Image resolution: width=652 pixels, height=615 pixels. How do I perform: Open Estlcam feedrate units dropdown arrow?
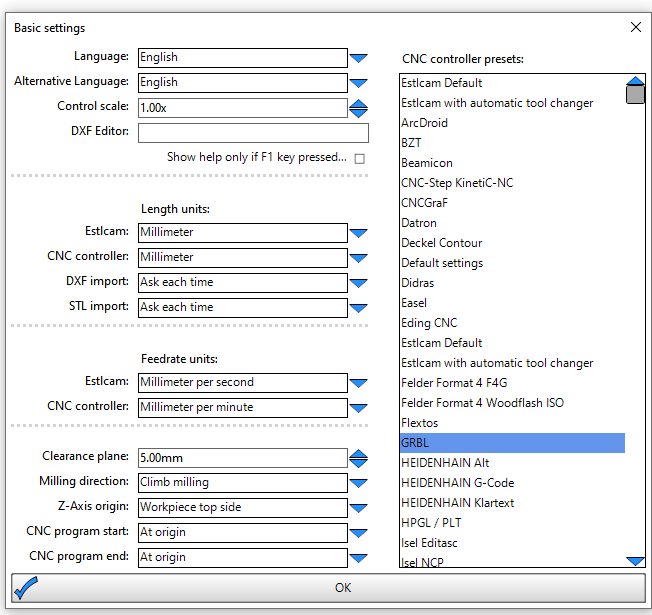[359, 383]
